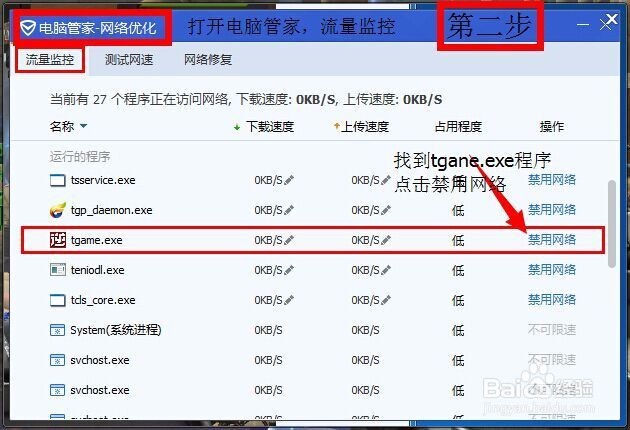
Task: Select the tgame.exe process name
Action: 96,240
